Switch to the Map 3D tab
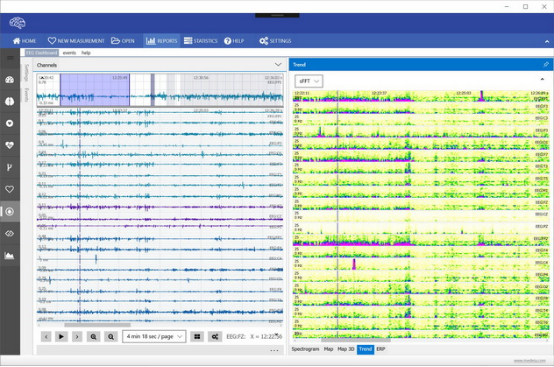This screenshot has height=367, width=554. [x=346, y=349]
